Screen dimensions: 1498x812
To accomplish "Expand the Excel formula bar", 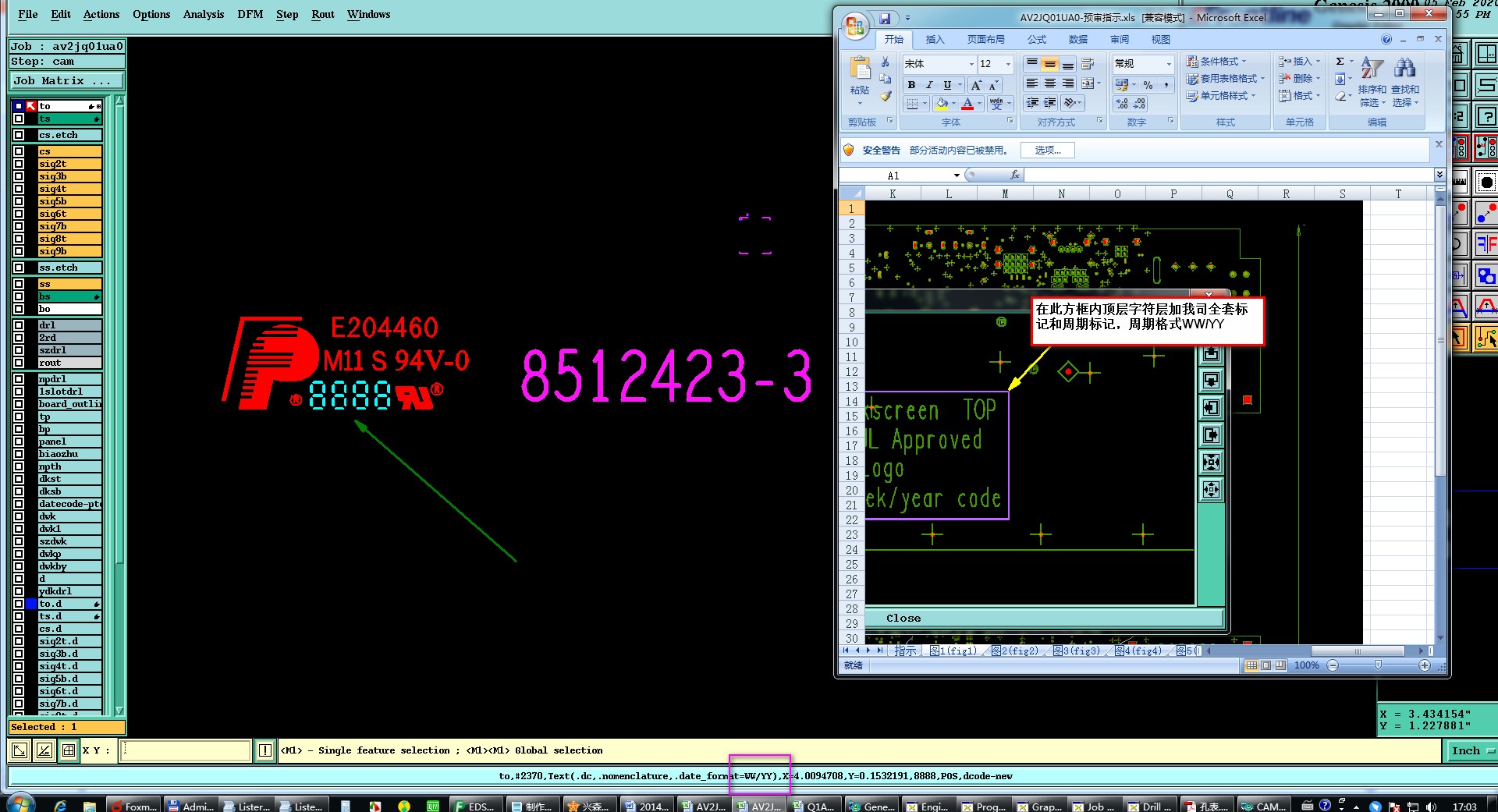I will point(1439,175).
